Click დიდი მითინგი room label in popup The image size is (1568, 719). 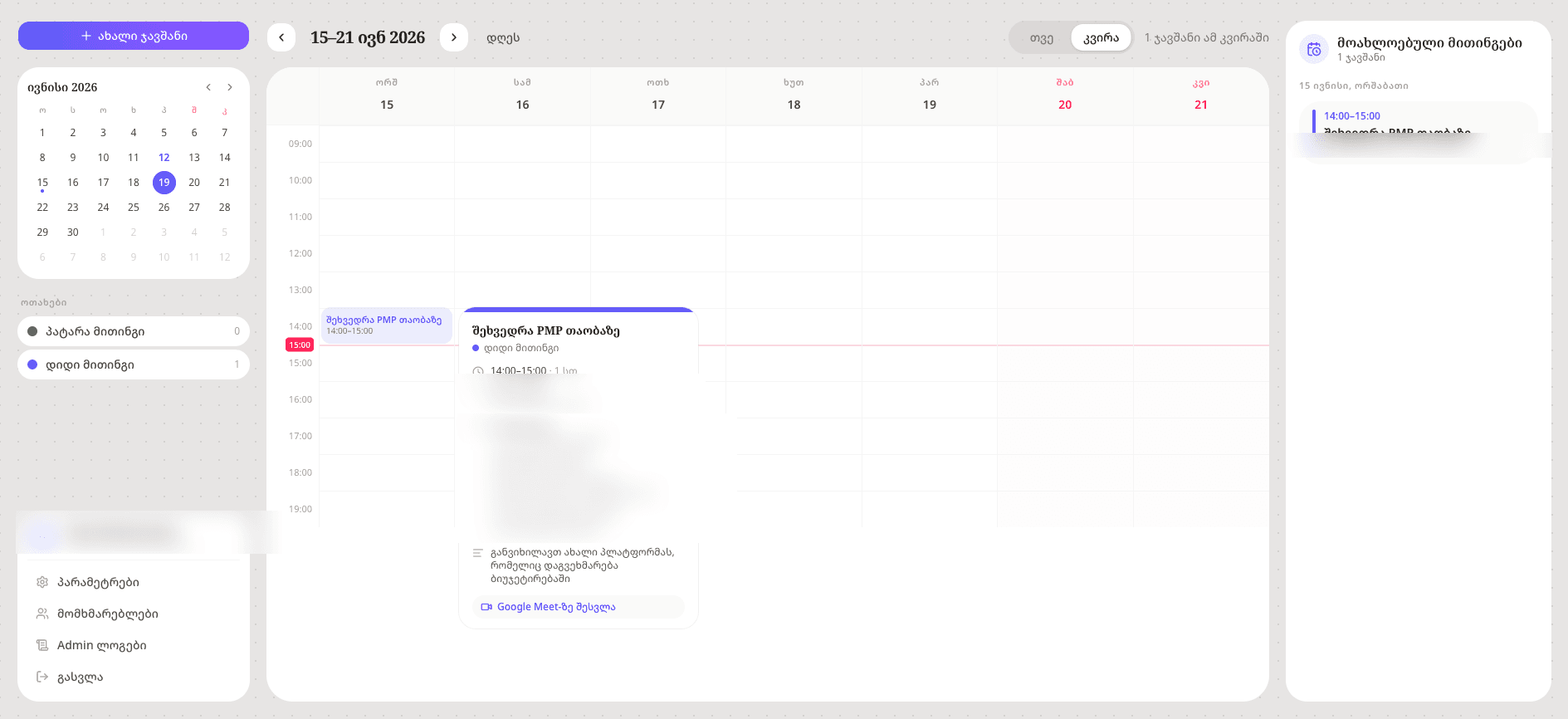(x=521, y=348)
